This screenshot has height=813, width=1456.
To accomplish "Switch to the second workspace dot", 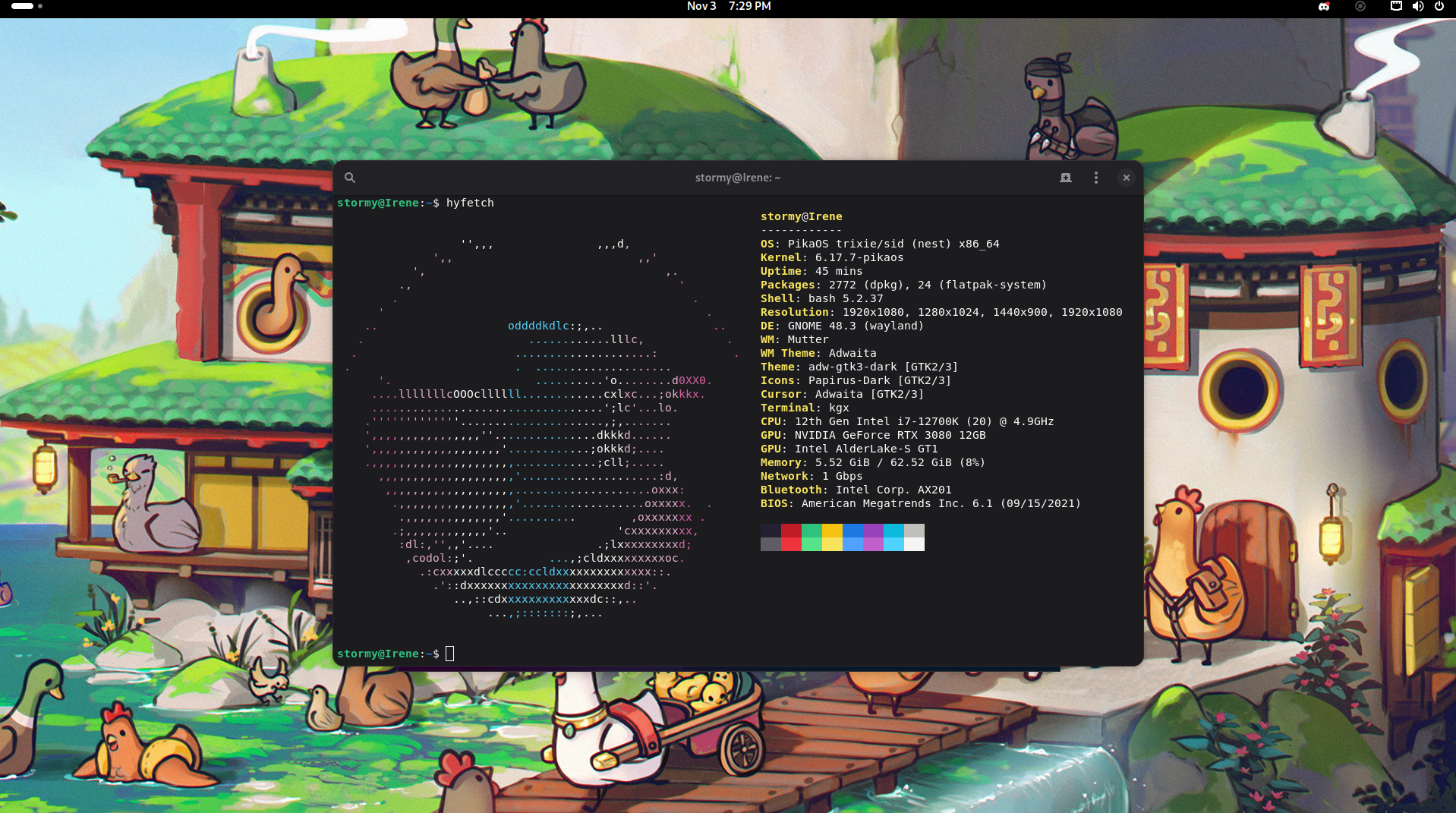I will coord(40,6).
